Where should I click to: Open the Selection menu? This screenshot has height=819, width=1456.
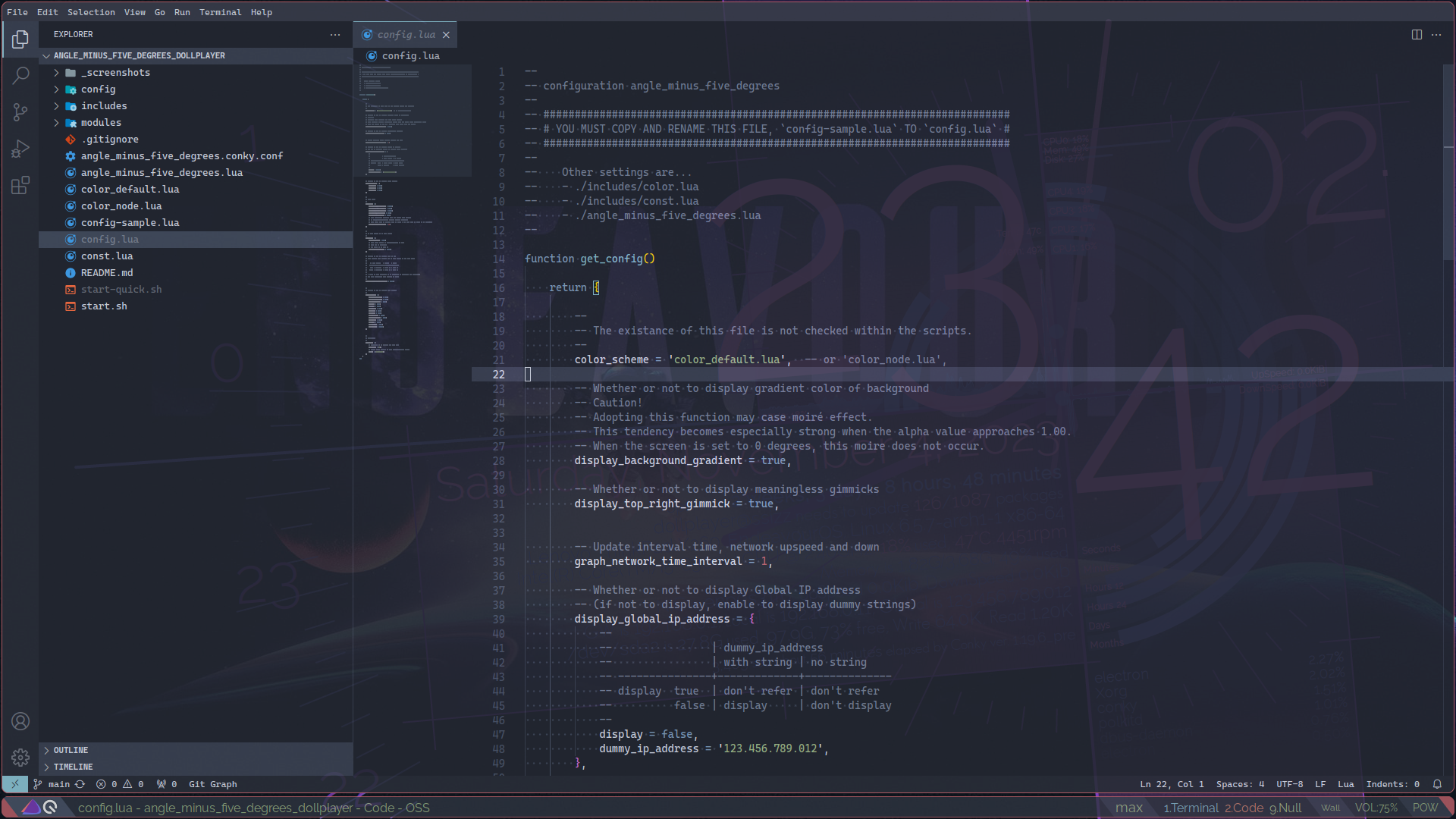[91, 12]
